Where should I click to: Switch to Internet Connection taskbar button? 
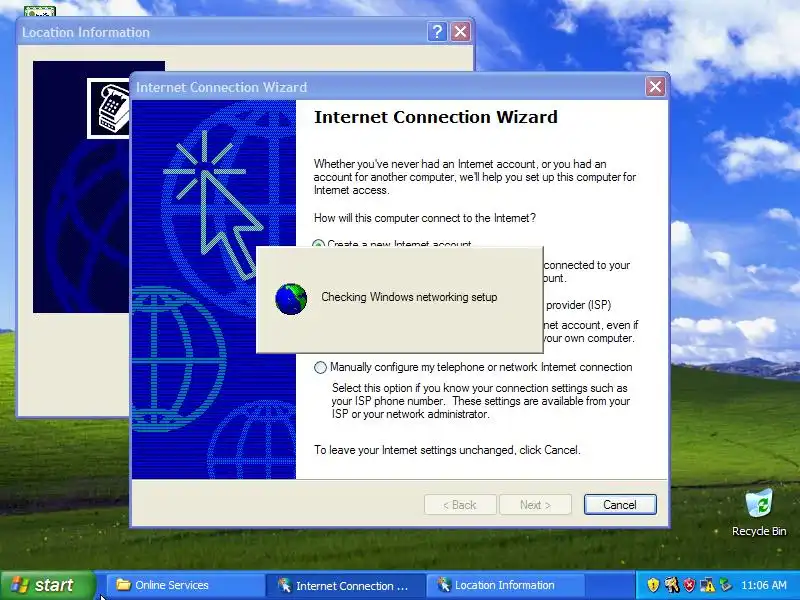click(x=345, y=585)
